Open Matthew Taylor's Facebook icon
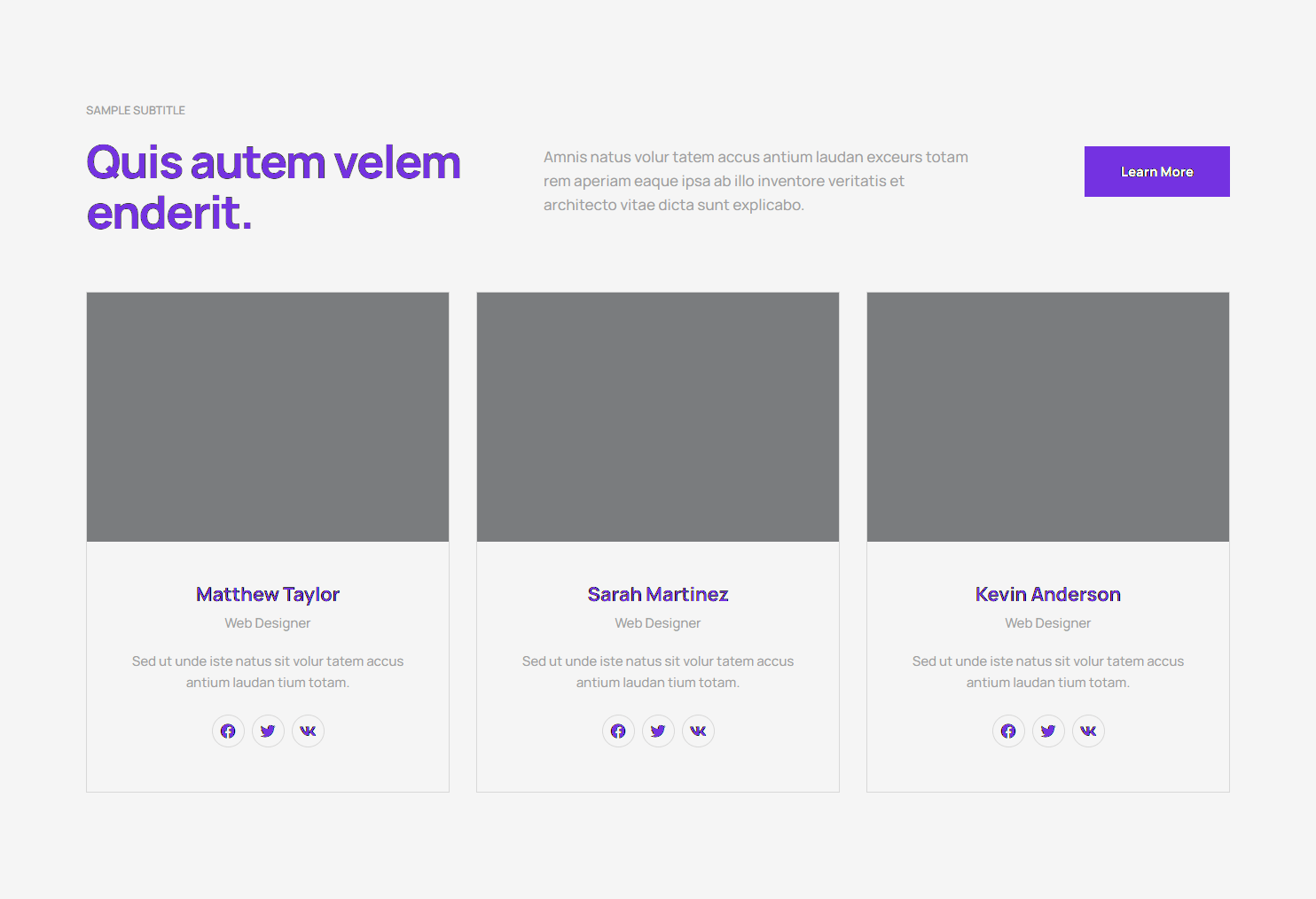1316x899 pixels. [x=228, y=731]
